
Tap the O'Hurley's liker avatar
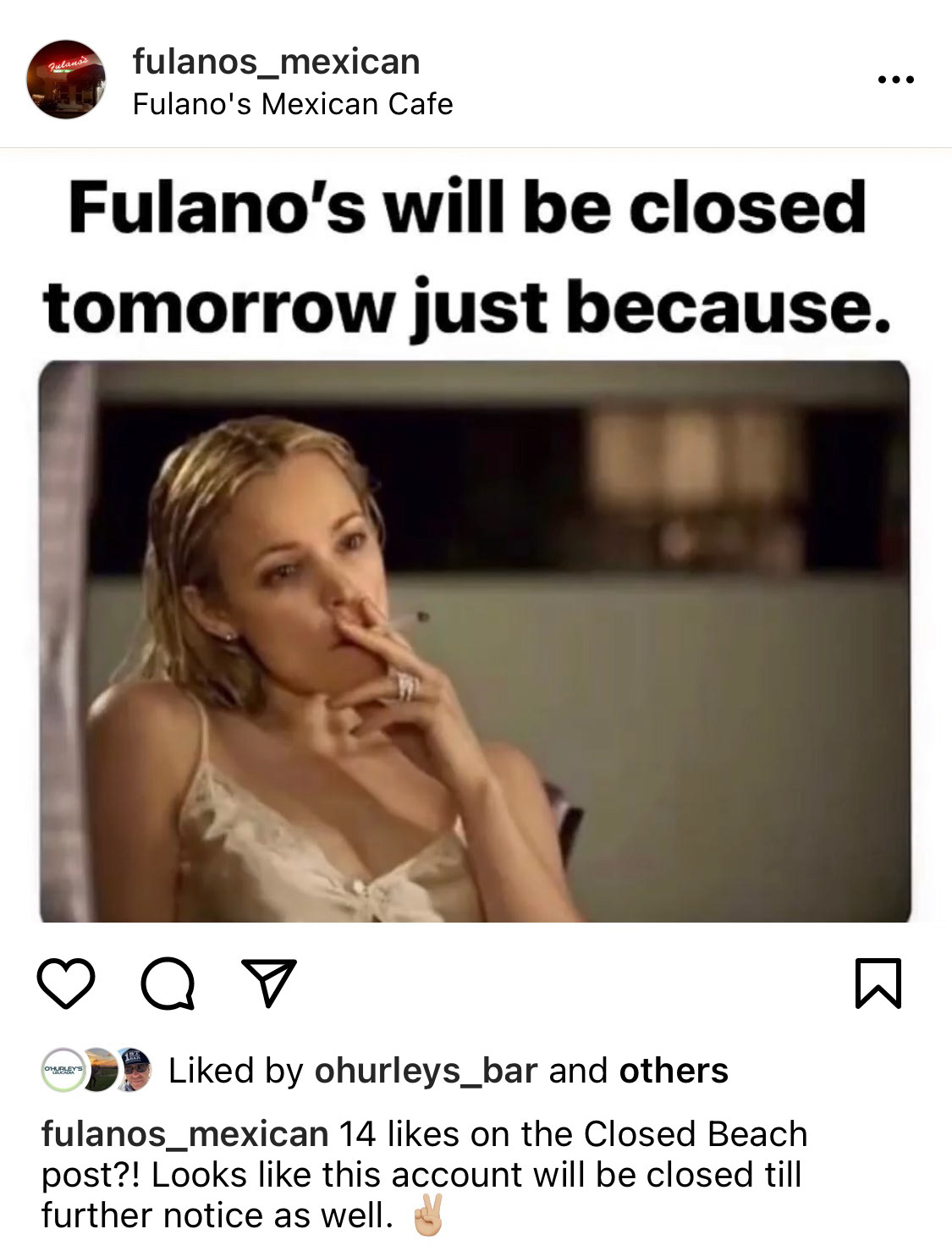point(63,1071)
